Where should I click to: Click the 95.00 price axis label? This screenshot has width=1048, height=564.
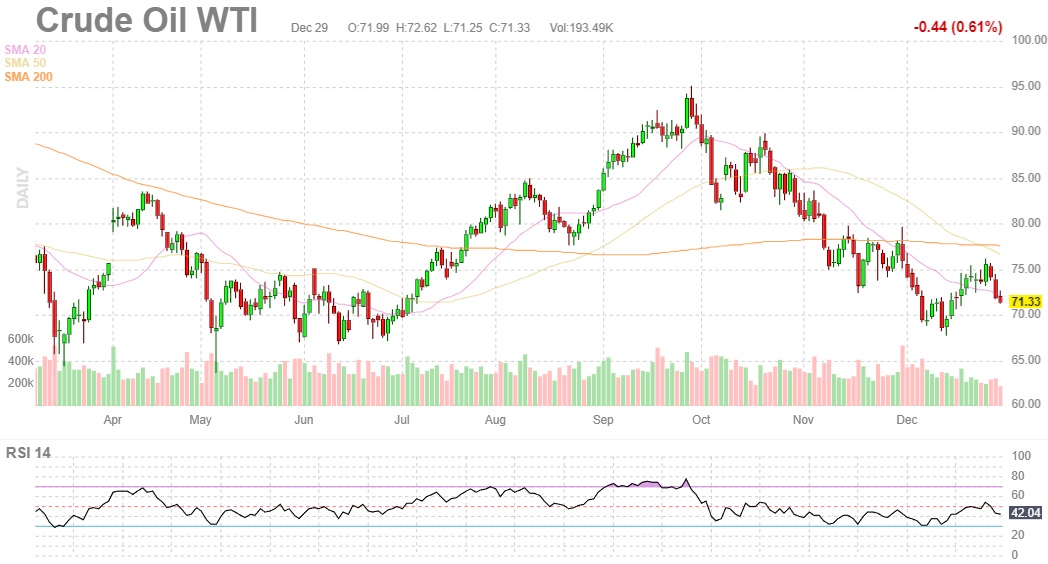pyautogui.click(x=1026, y=86)
